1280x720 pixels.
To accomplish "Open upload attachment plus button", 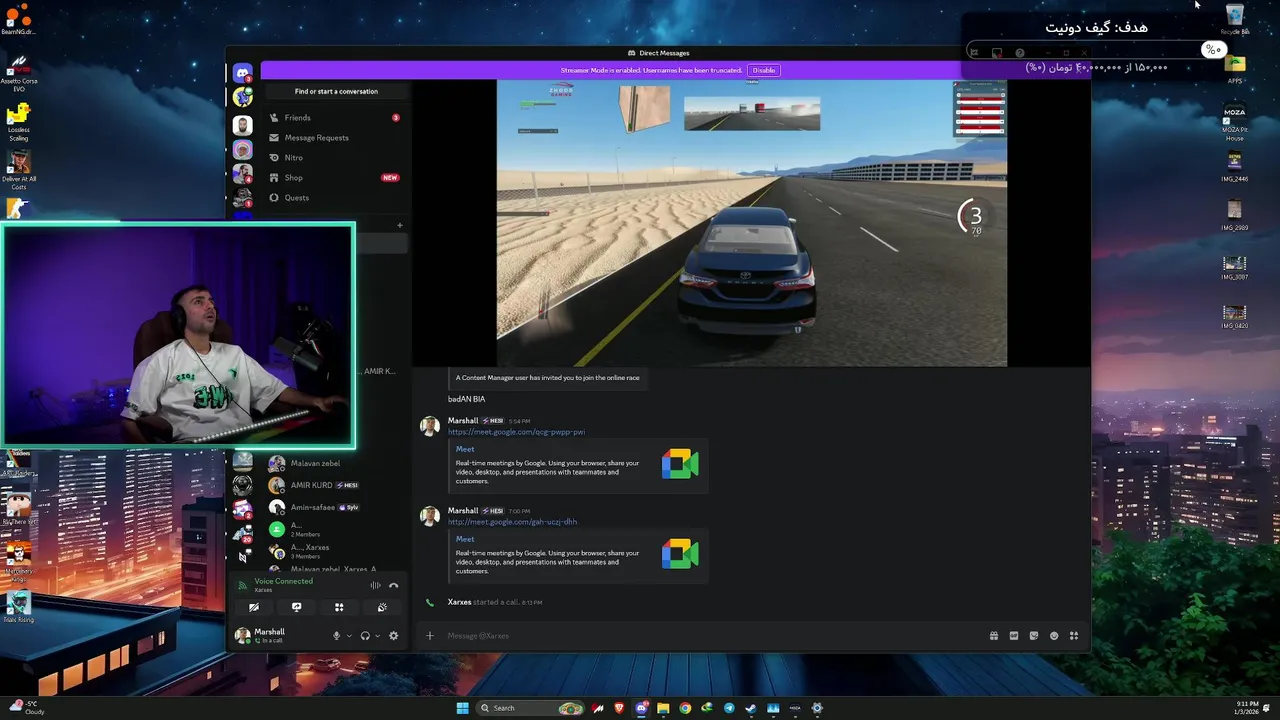I will [430, 635].
